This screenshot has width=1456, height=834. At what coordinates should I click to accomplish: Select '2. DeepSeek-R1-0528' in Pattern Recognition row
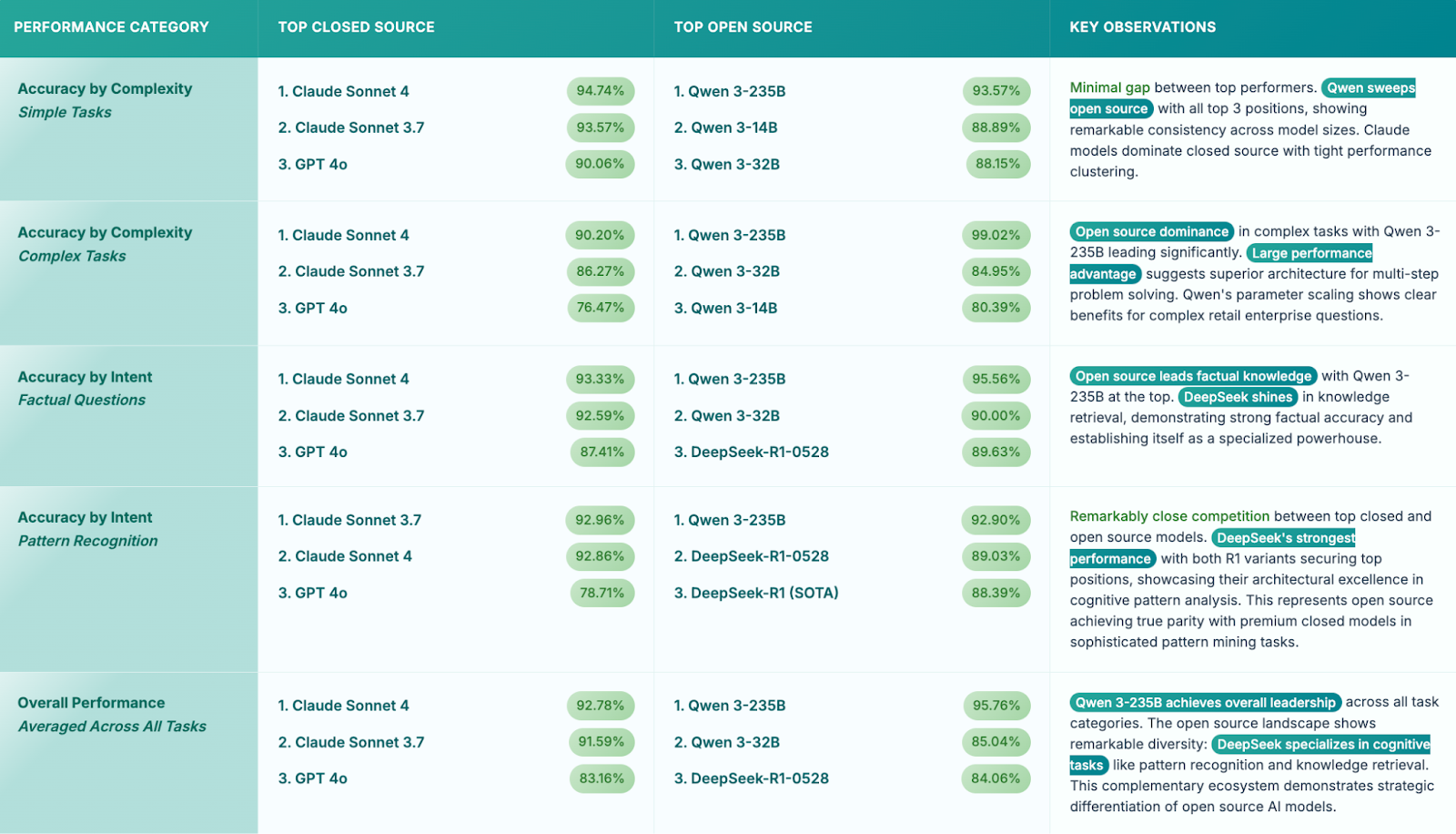(x=751, y=556)
